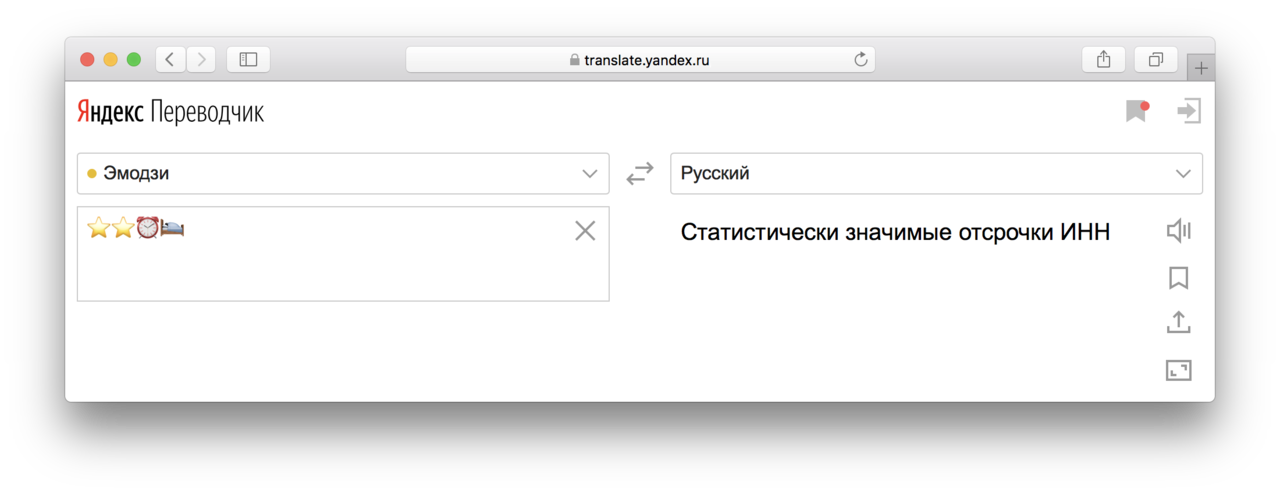Viewport: 1280px width, 495px height.
Task: Click the sign-in icon
Action: coord(1189,111)
